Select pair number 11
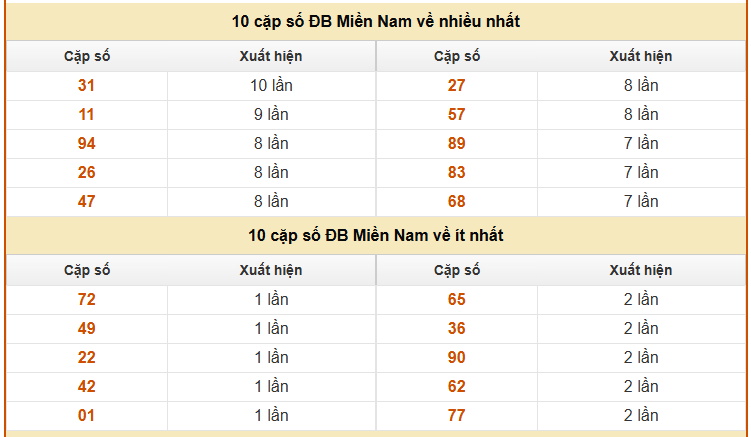 (86, 115)
